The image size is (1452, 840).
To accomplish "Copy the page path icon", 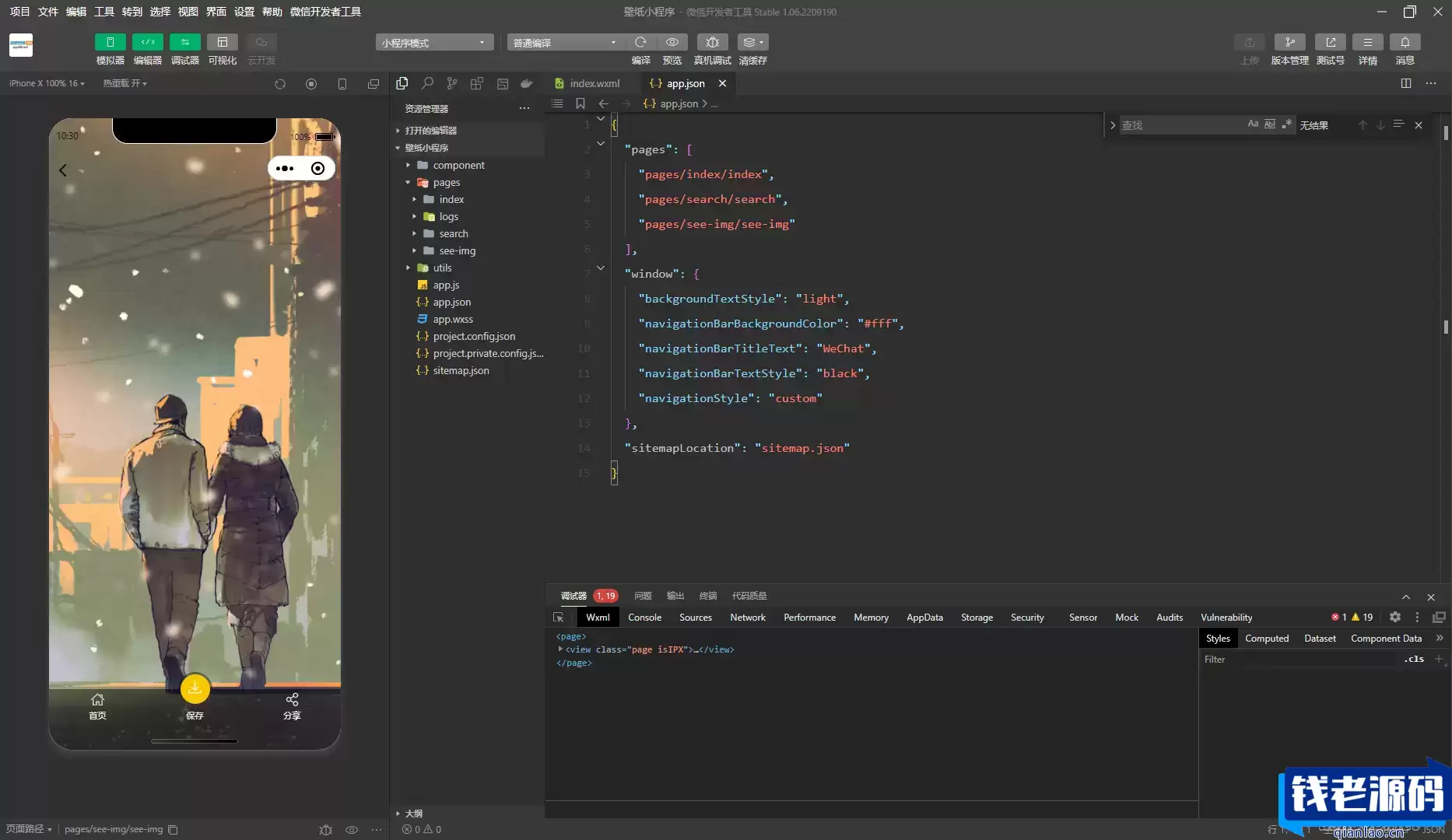I will 174,829.
